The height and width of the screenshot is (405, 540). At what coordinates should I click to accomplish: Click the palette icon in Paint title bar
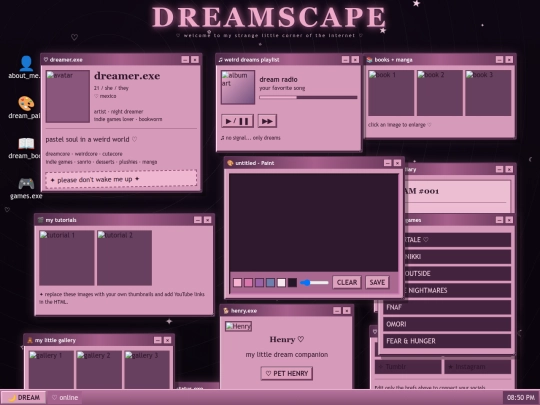click(230, 163)
